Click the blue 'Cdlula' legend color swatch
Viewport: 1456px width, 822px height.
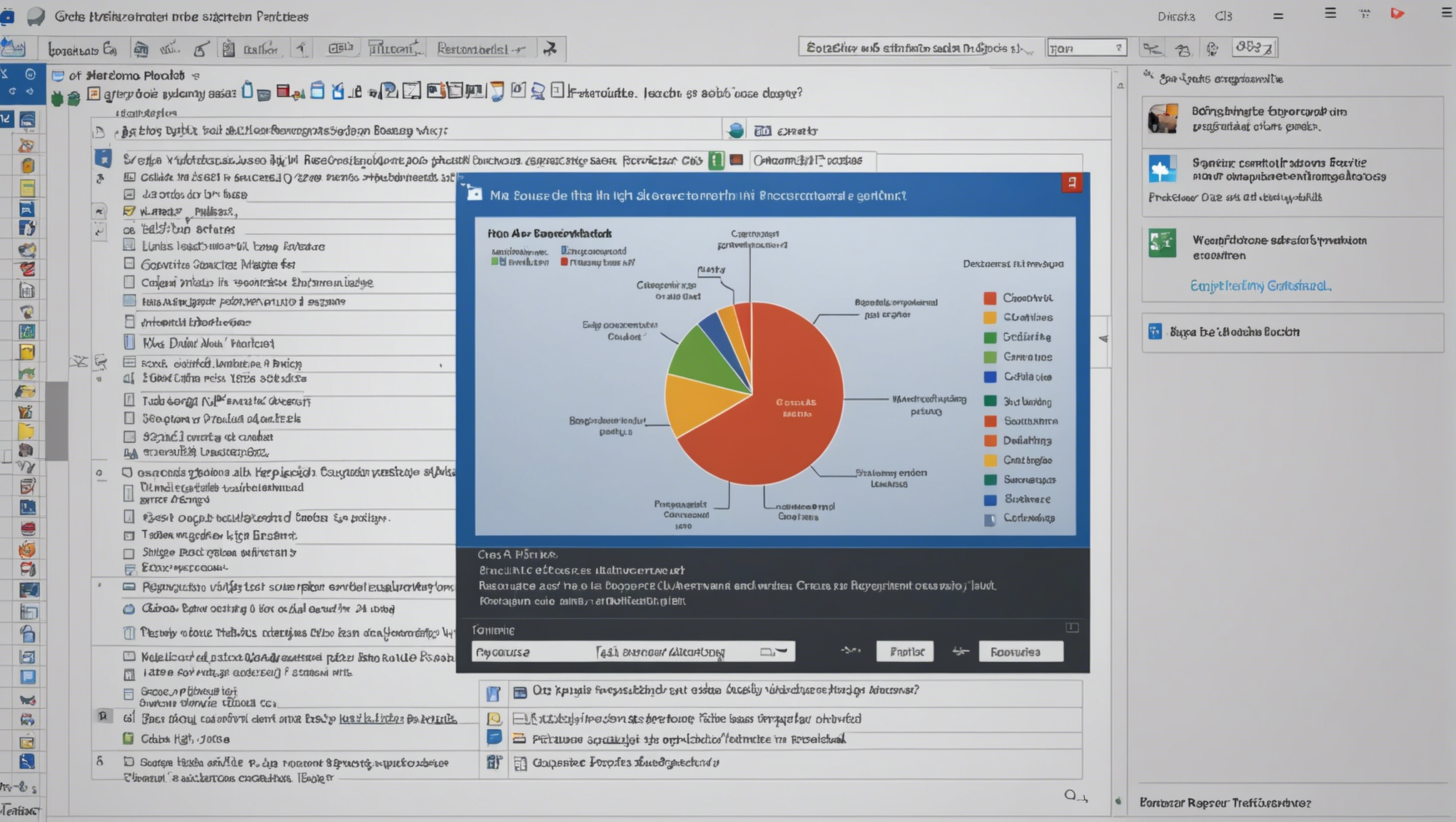coord(990,377)
